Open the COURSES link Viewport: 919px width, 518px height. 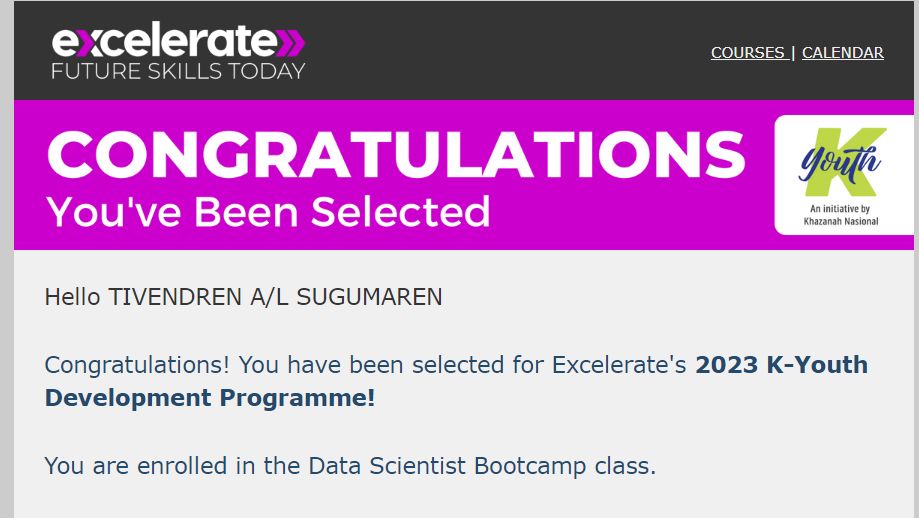click(747, 53)
